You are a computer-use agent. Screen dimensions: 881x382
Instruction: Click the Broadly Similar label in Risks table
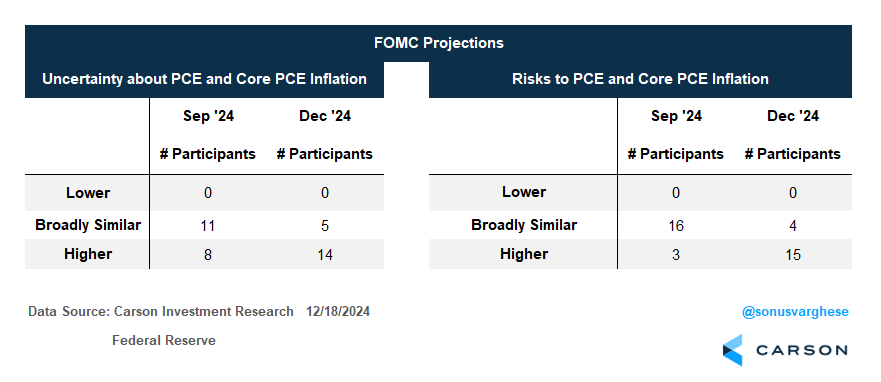tap(524, 225)
